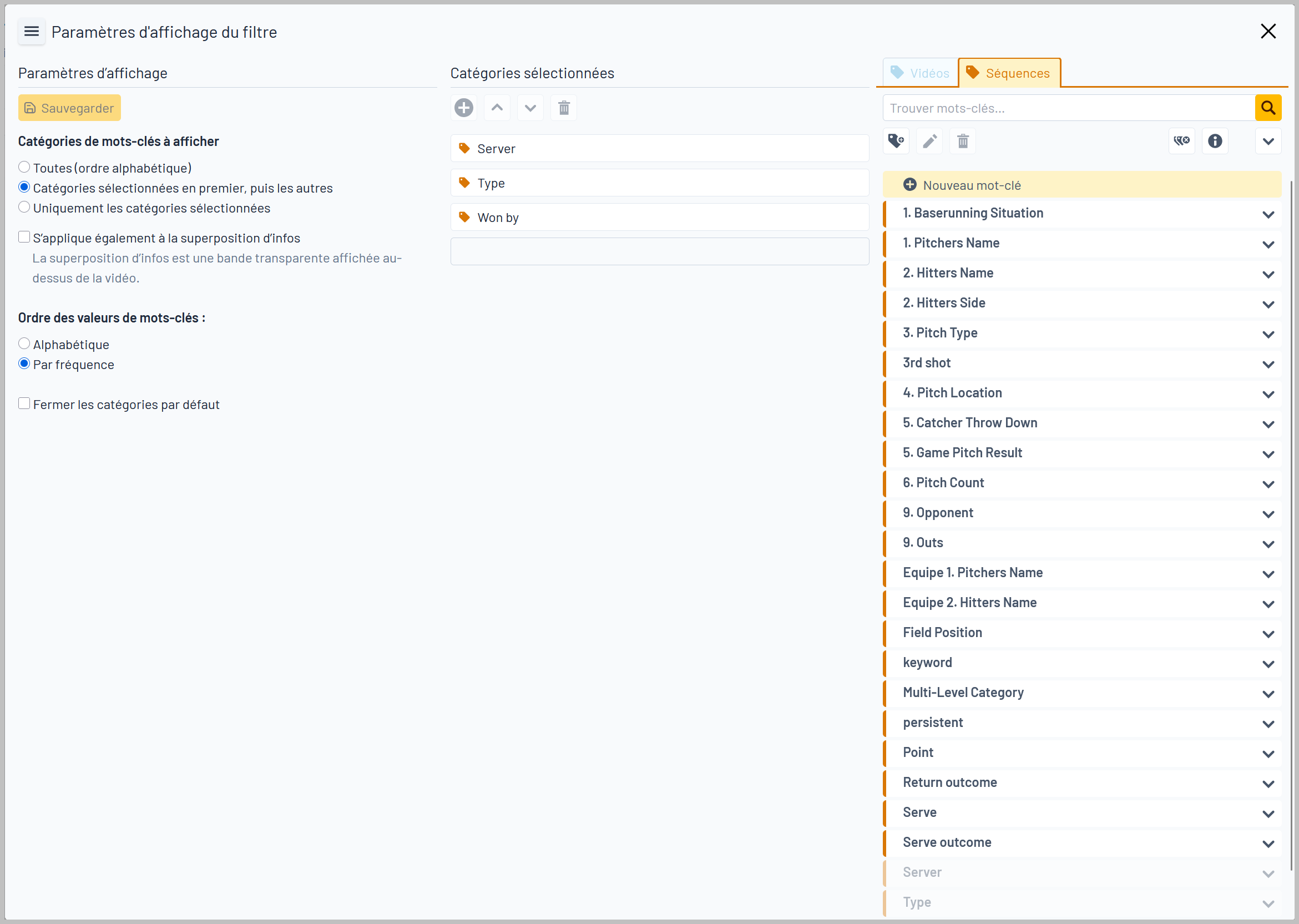
Task: Click the add keyword tag icon
Action: click(x=896, y=140)
